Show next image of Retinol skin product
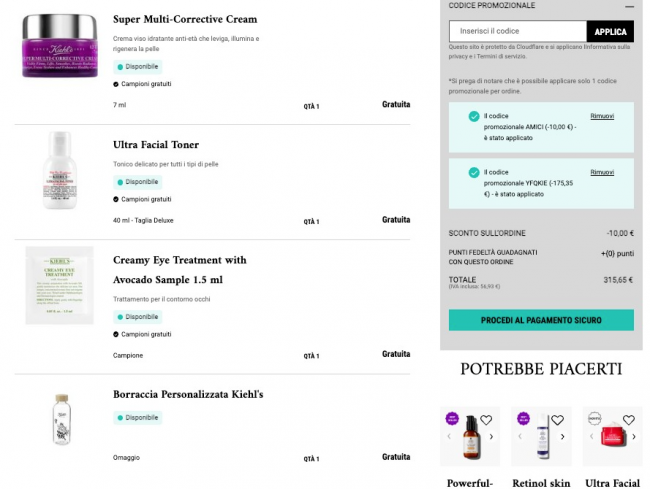This screenshot has width=650, height=489. click(x=563, y=437)
